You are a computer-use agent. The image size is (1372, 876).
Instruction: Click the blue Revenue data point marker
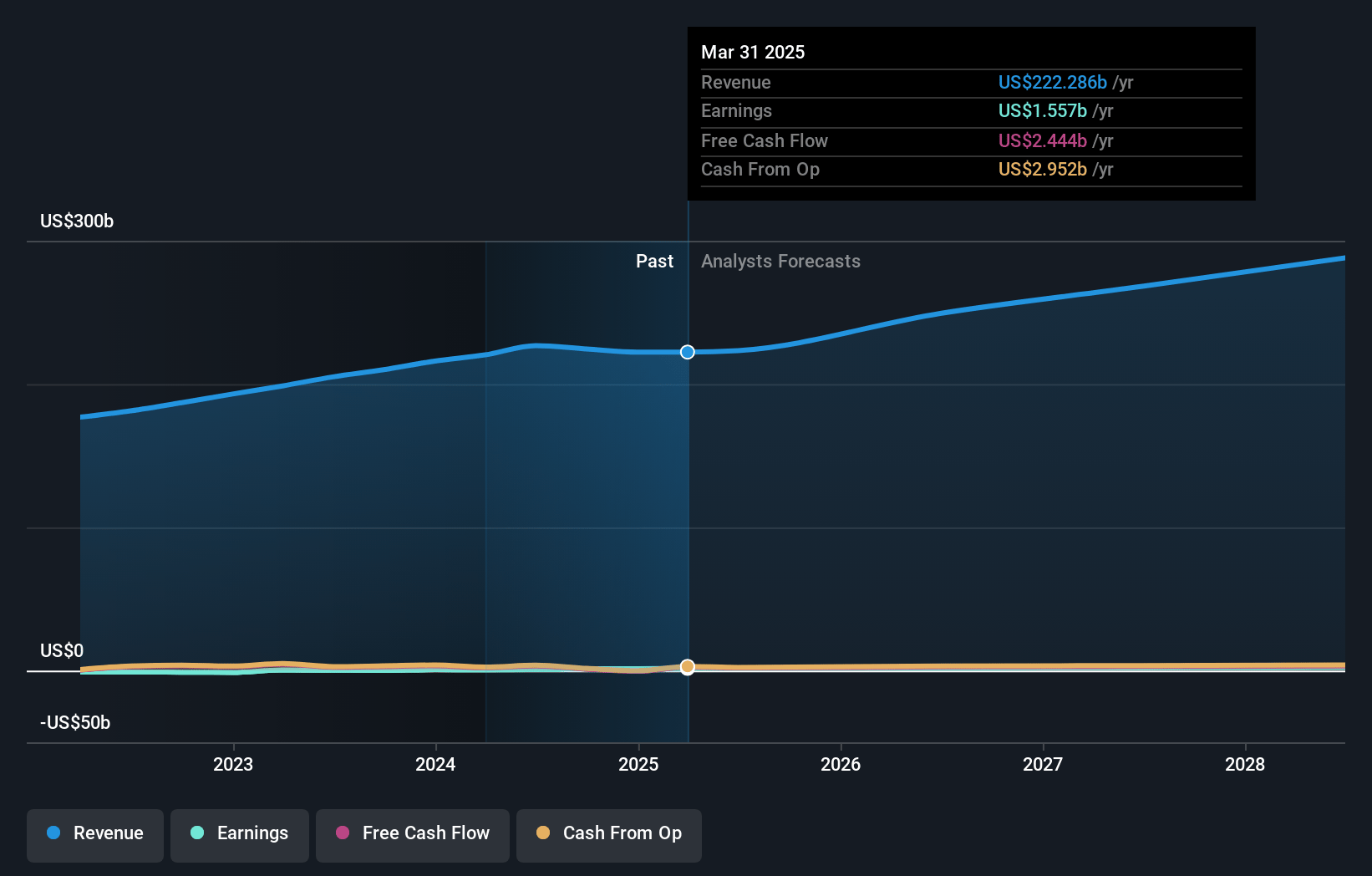coord(688,352)
